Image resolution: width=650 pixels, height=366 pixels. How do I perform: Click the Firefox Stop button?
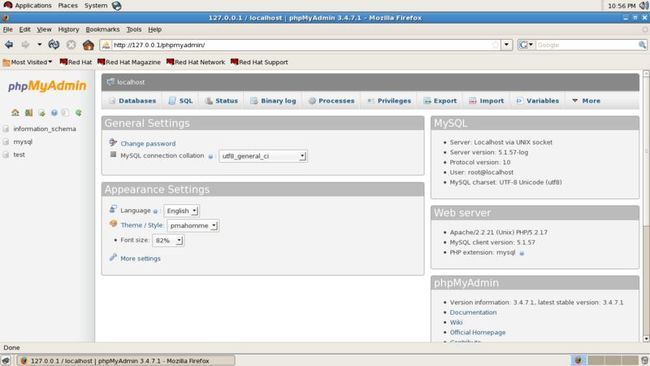pos(71,44)
